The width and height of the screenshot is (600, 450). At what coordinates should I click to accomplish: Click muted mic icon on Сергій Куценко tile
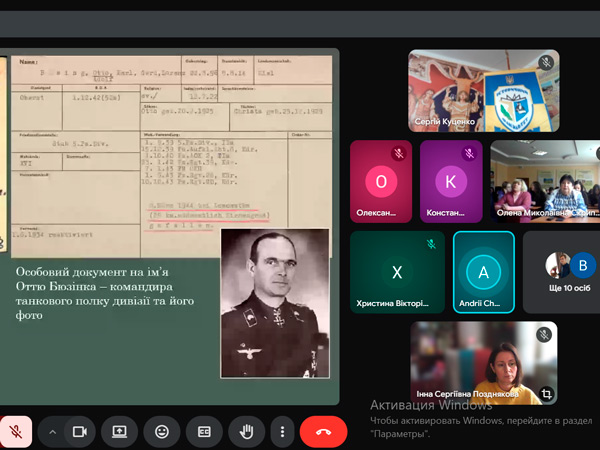click(x=545, y=62)
